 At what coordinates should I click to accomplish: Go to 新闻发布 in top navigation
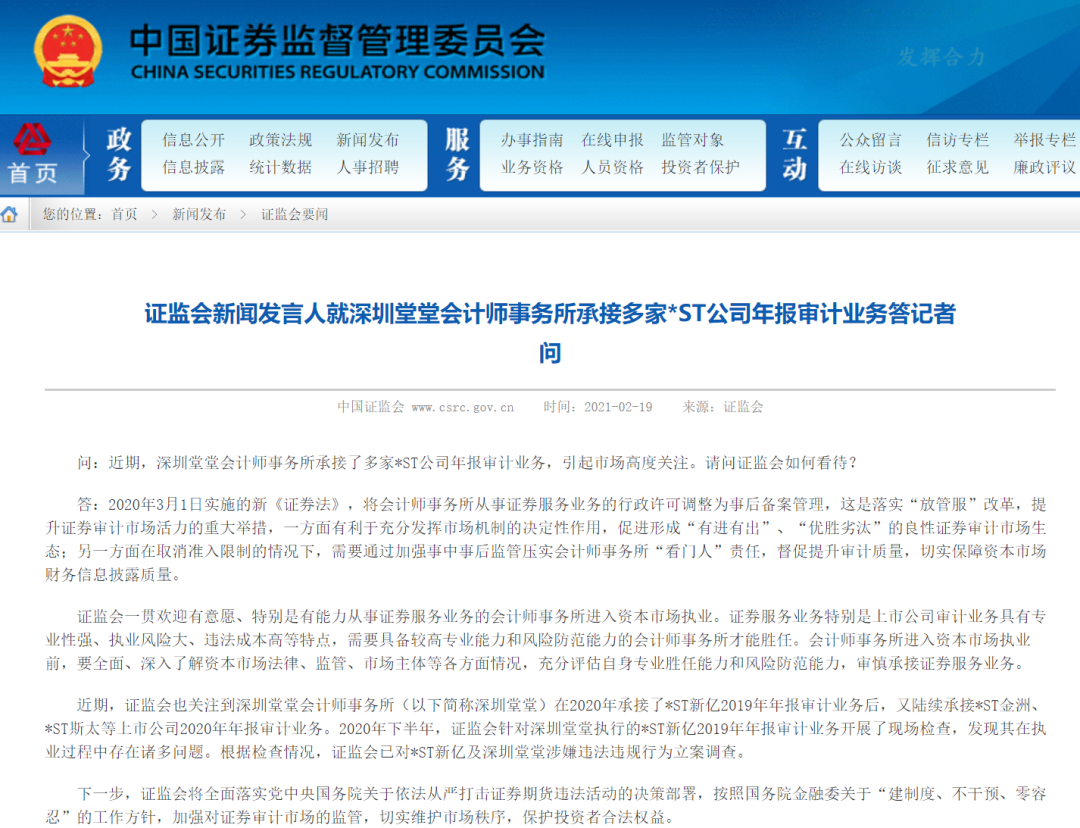(x=367, y=140)
